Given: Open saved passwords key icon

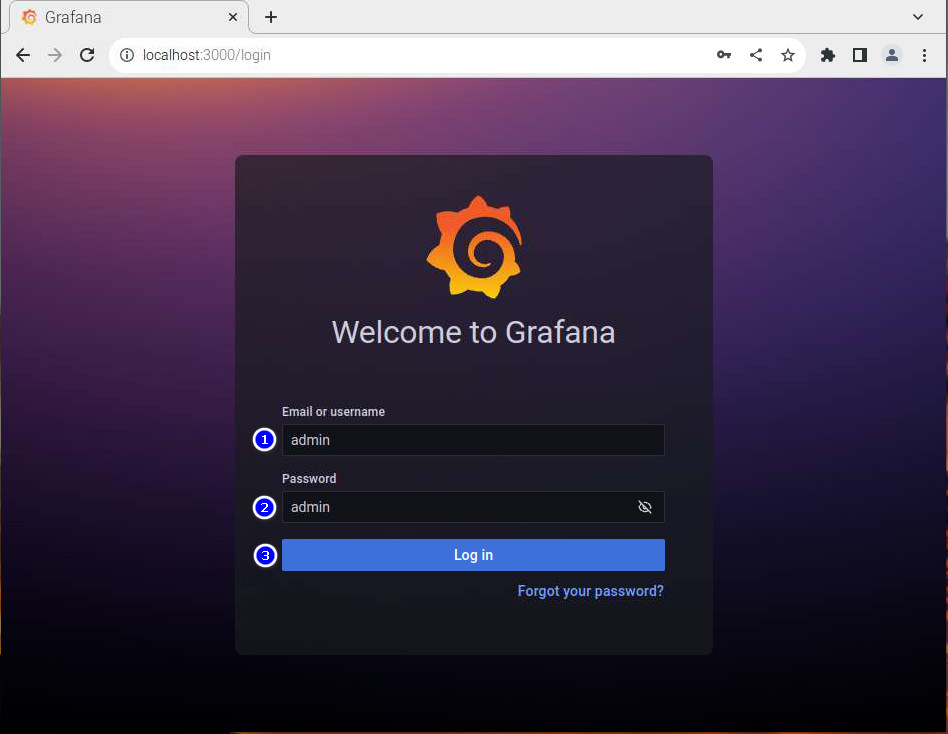Looking at the screenshot, I should 724,55.
